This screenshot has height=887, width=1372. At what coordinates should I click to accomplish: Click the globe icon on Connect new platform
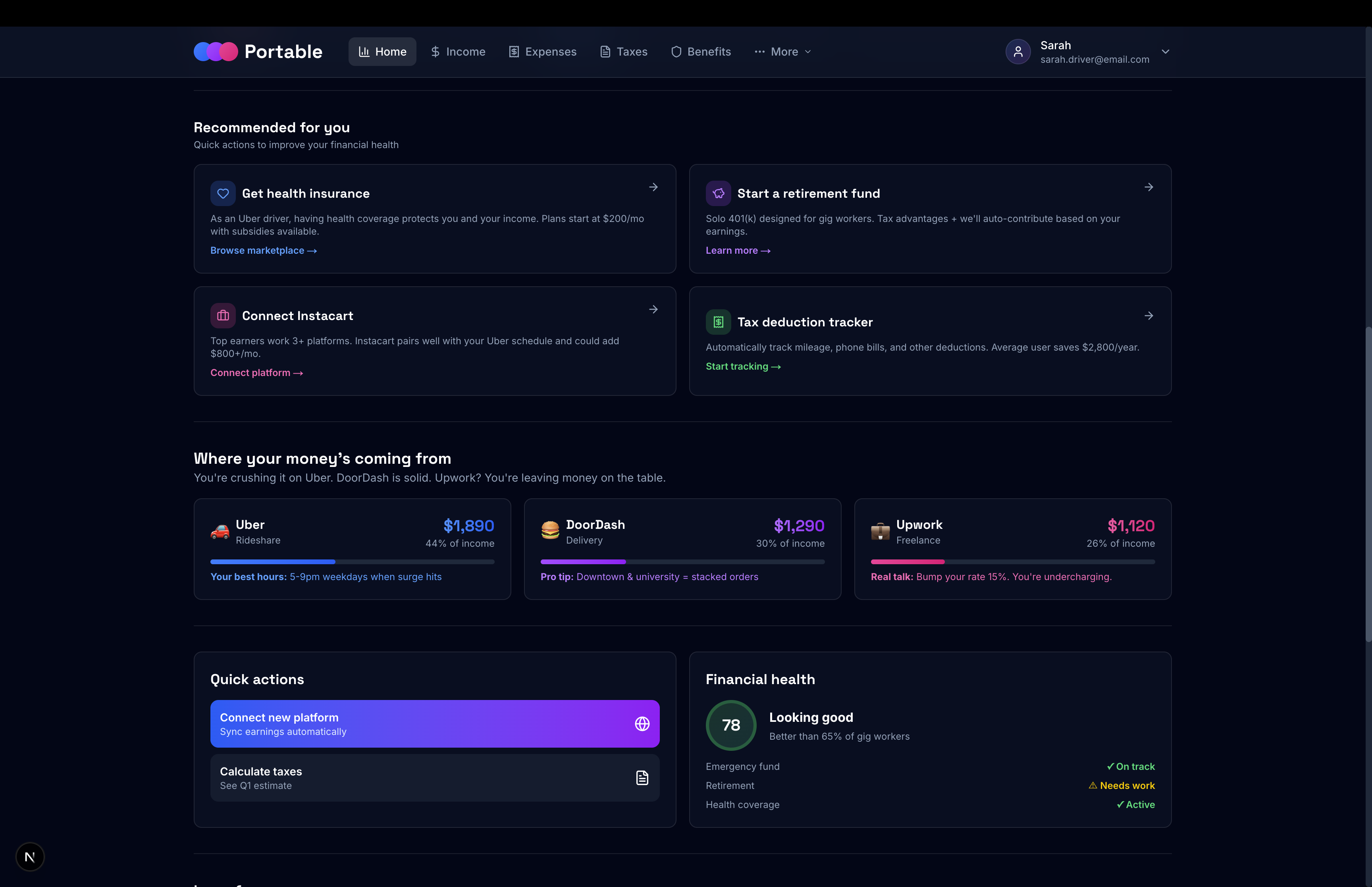(642, 724)
